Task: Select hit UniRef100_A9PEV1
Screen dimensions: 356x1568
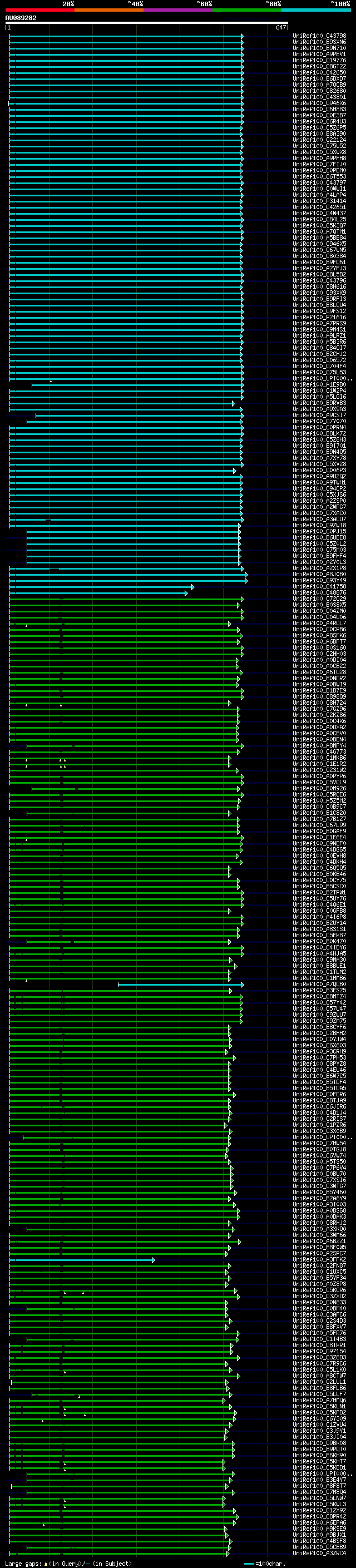Action: [x=319, y=54]
